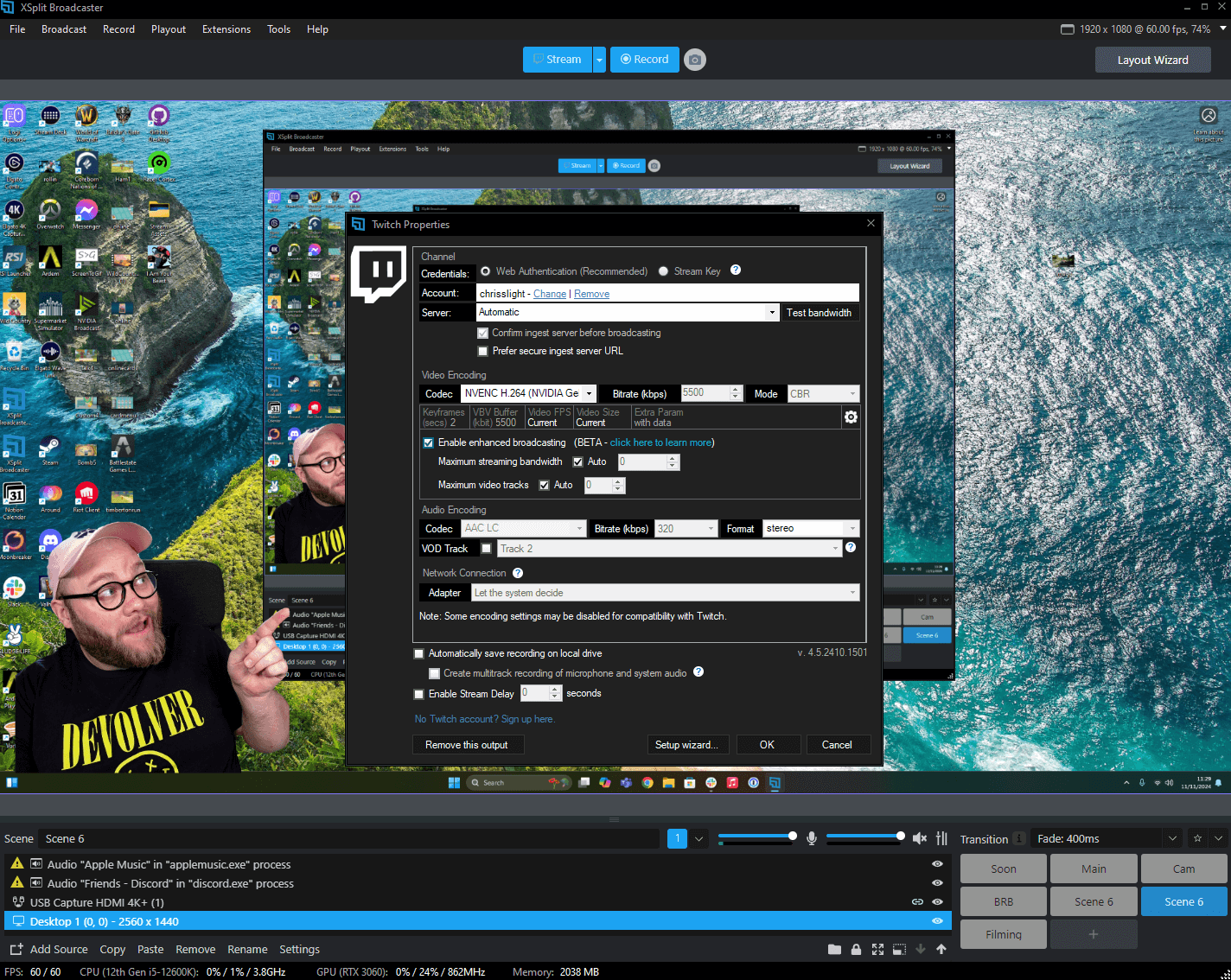Click the transition info icon
Screen dimensions: 1231x980
click(1019, 838)
